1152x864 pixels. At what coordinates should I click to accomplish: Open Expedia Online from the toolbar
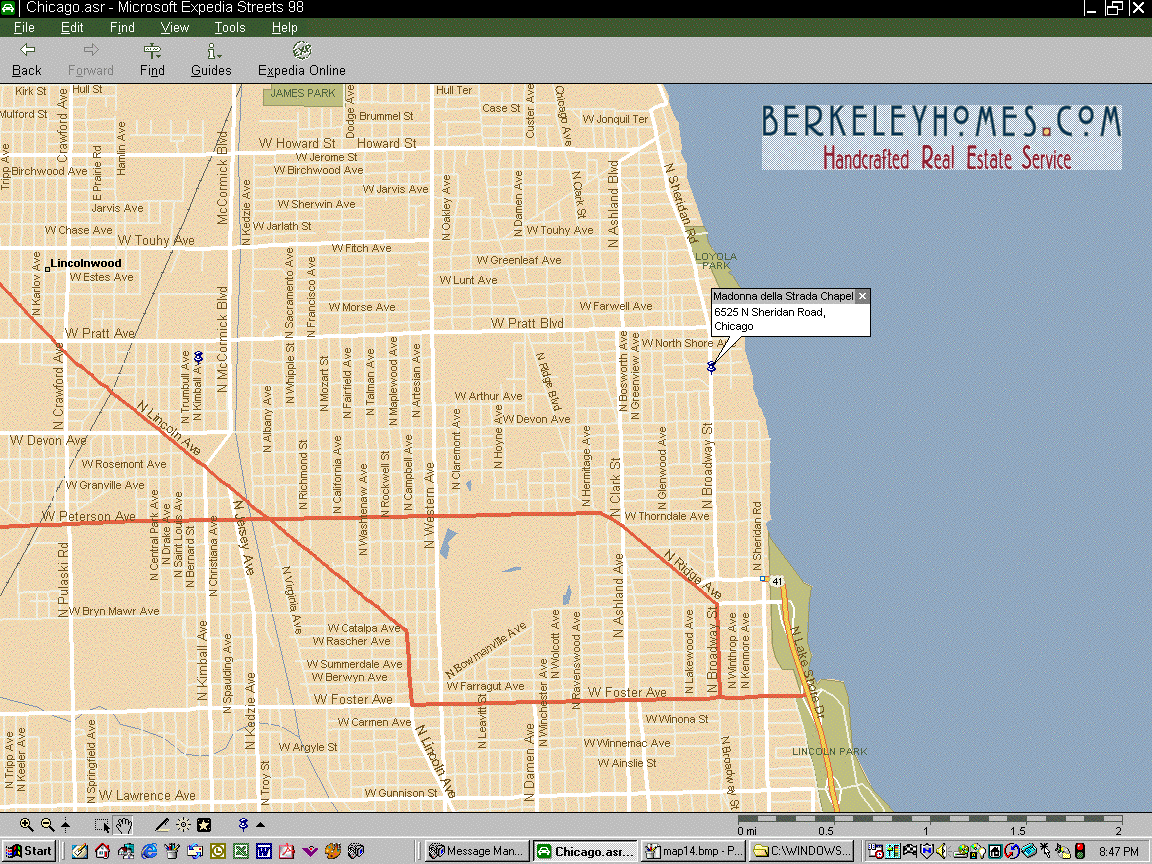301,59
